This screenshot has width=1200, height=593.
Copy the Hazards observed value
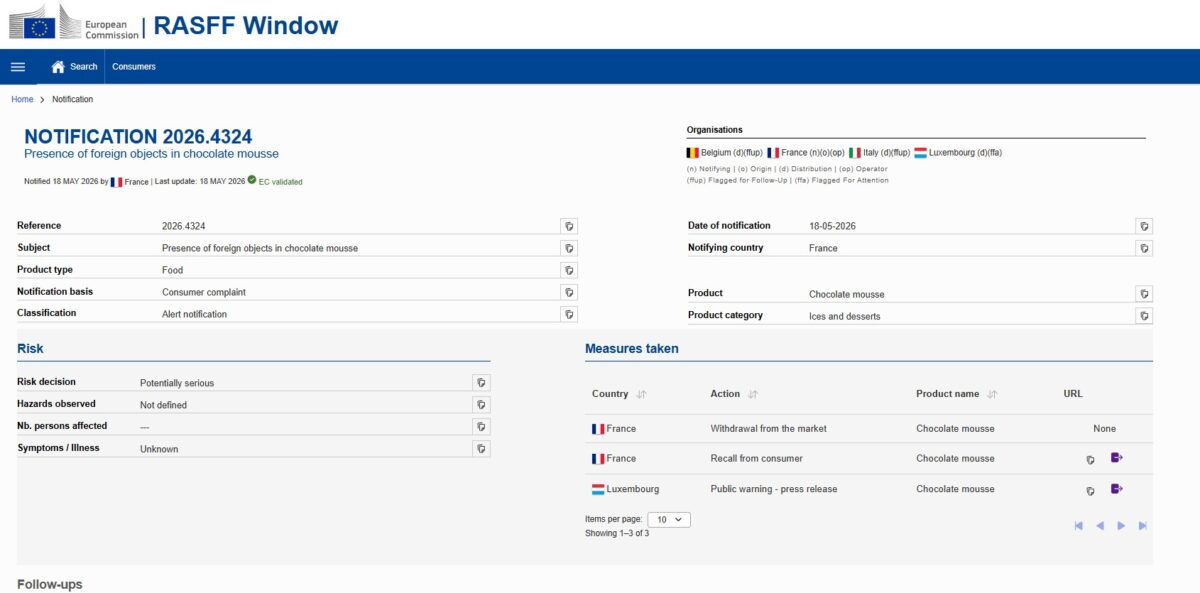pyautogui.click(x=481, y=404)
